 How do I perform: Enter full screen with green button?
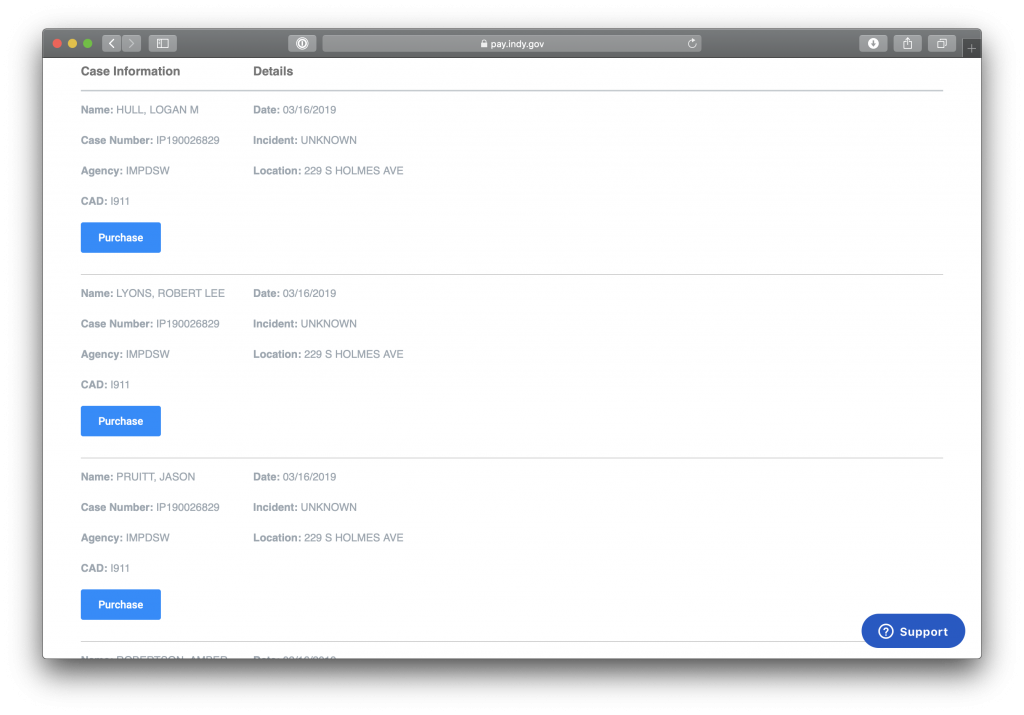88,44
